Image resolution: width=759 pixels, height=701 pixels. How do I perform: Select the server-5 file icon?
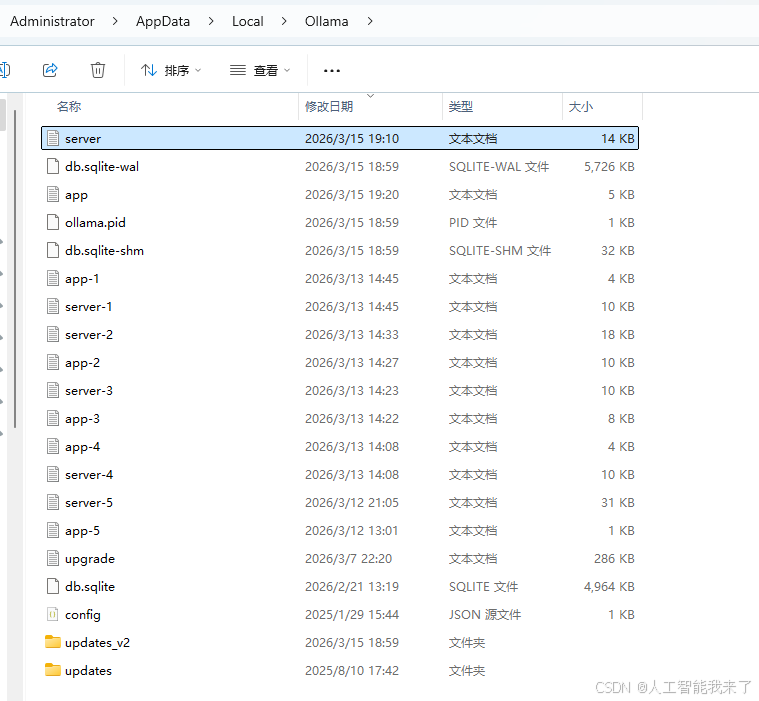tap(53, 503)
